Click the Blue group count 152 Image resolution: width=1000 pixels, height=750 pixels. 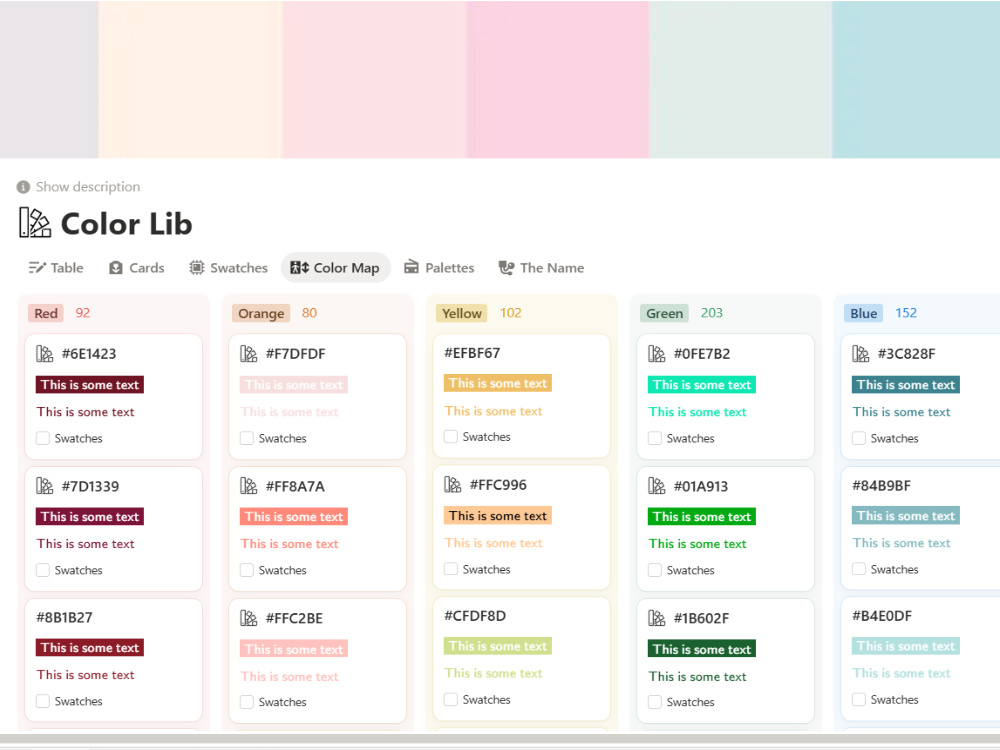[x=906, y=312]
